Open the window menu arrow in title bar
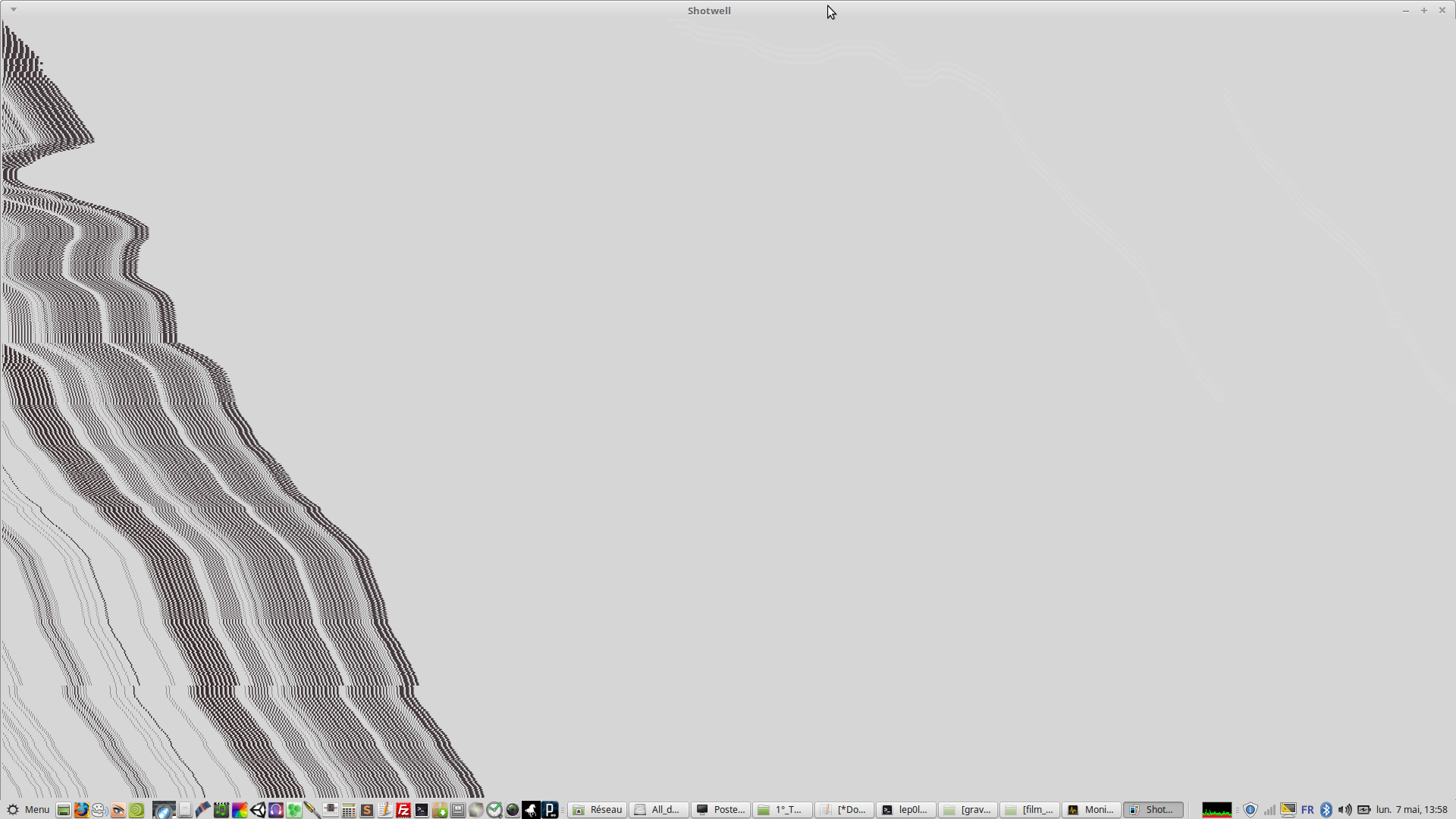 click(14, 10)
